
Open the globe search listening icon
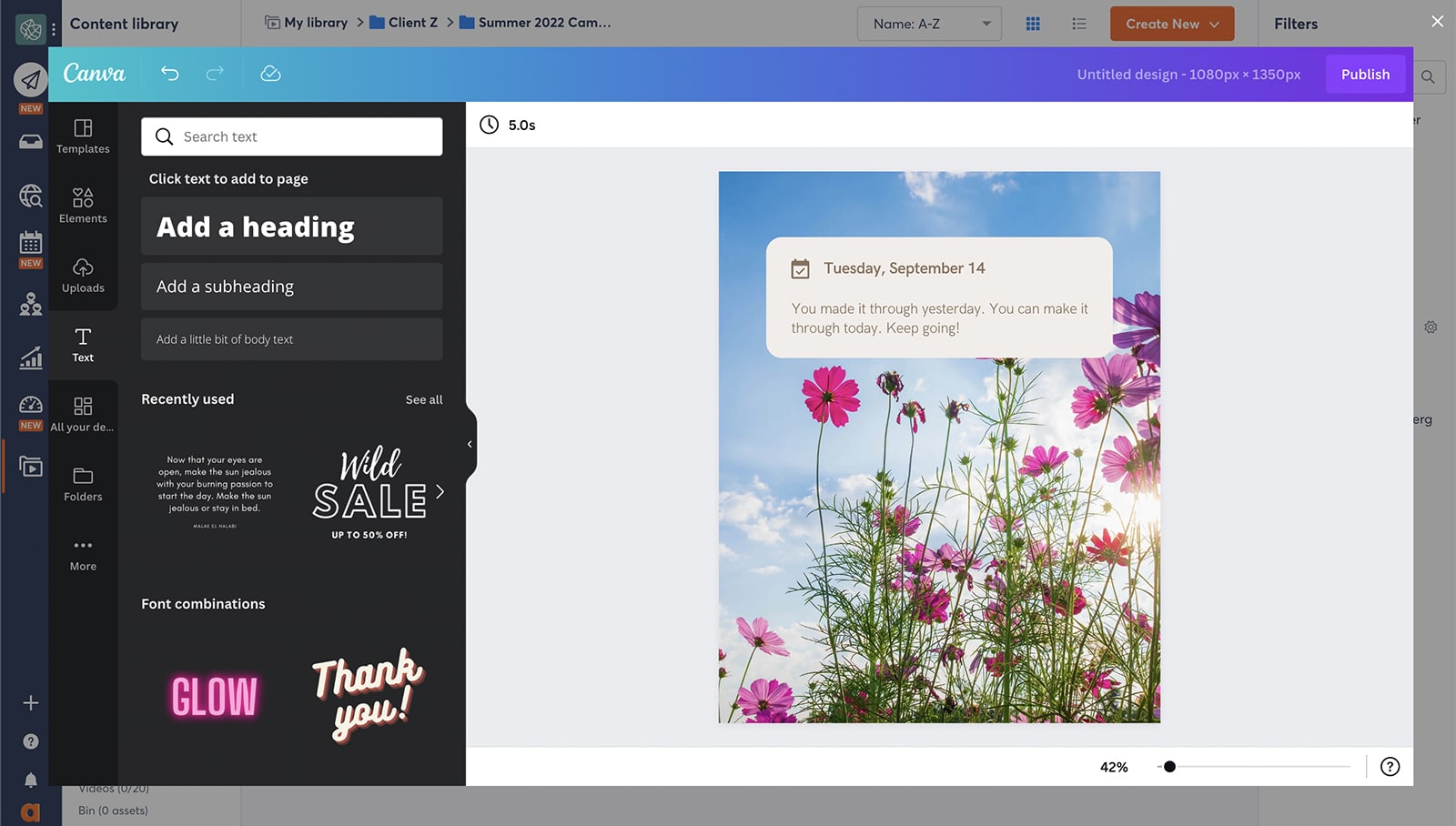coord(31,196)
